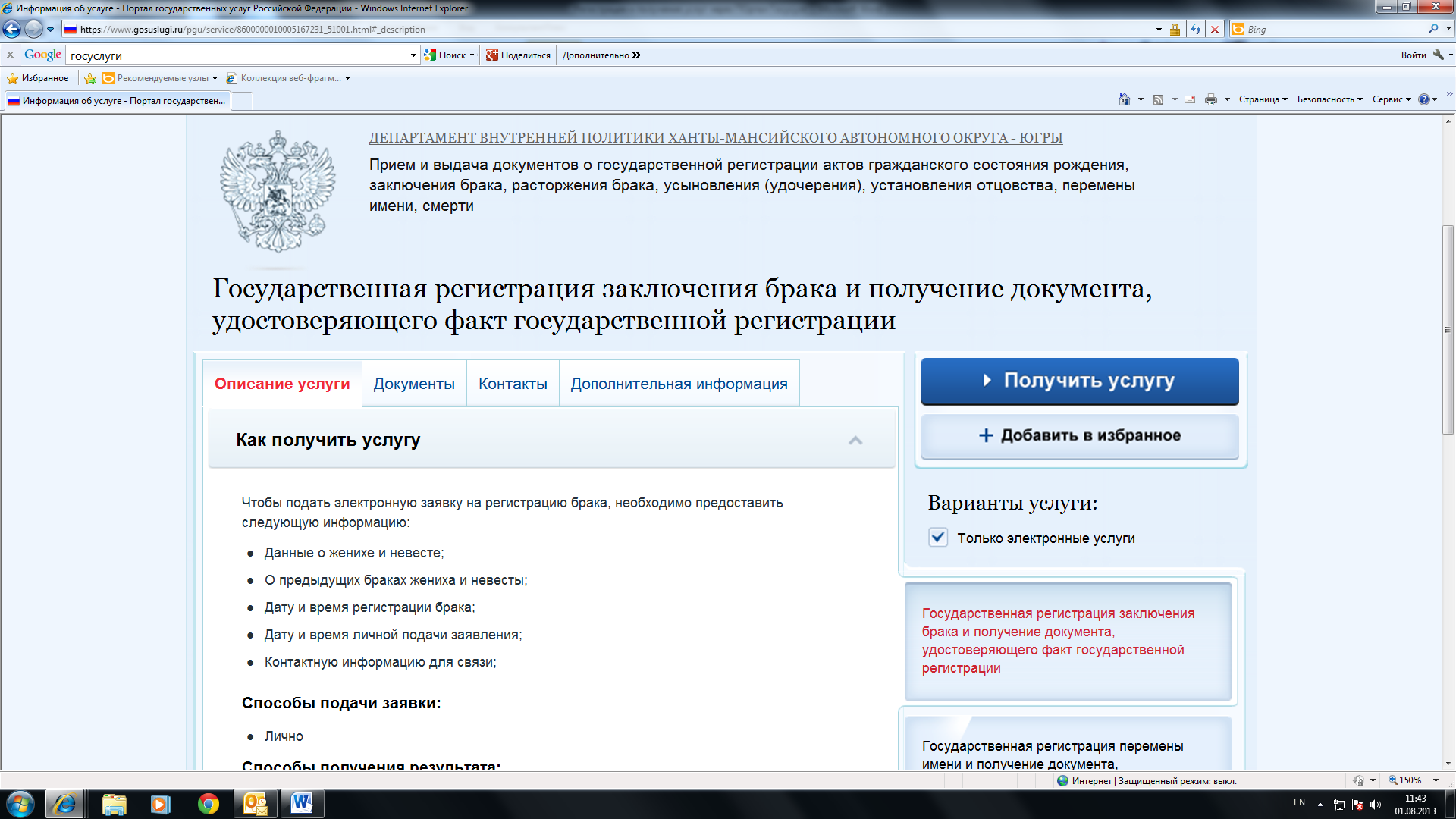This screenshot has width=1456, height=819.
Task: Click Дополнительно in the Google toolbar
Action: [601, 55]
